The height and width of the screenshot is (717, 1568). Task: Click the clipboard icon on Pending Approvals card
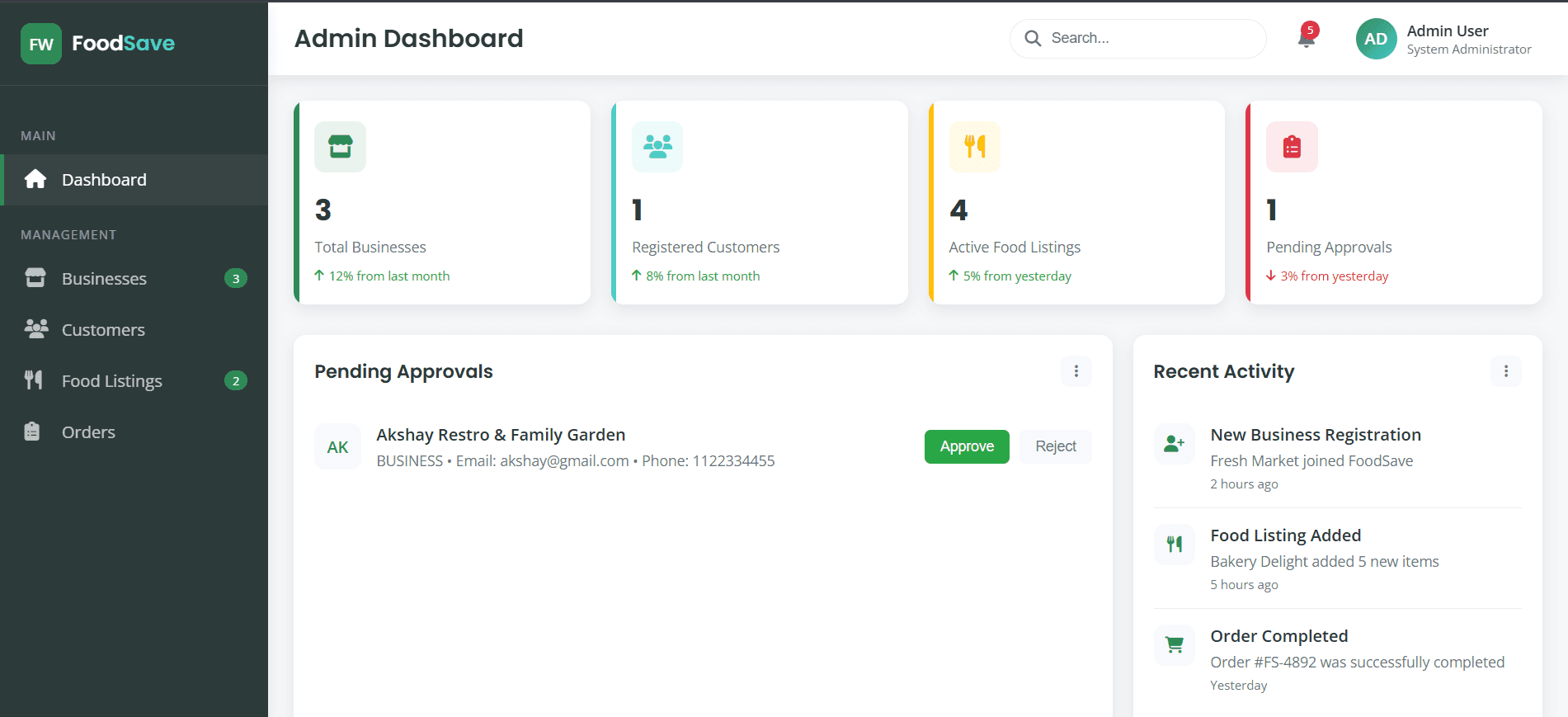1292,147
